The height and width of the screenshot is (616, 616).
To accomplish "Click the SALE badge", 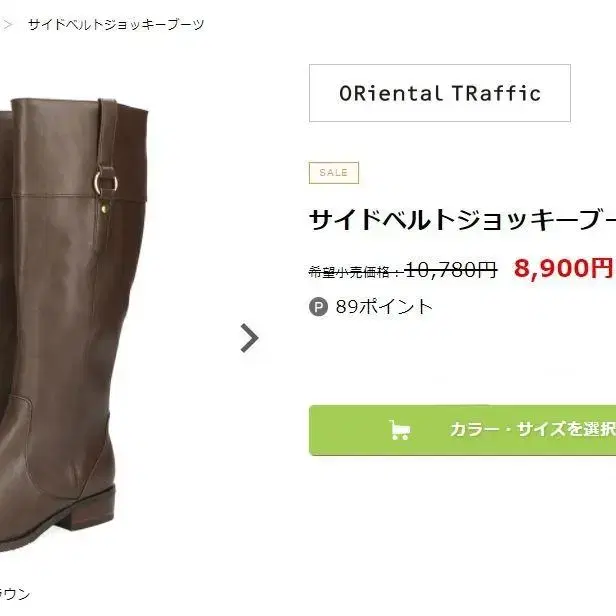I will click(334, 173).
